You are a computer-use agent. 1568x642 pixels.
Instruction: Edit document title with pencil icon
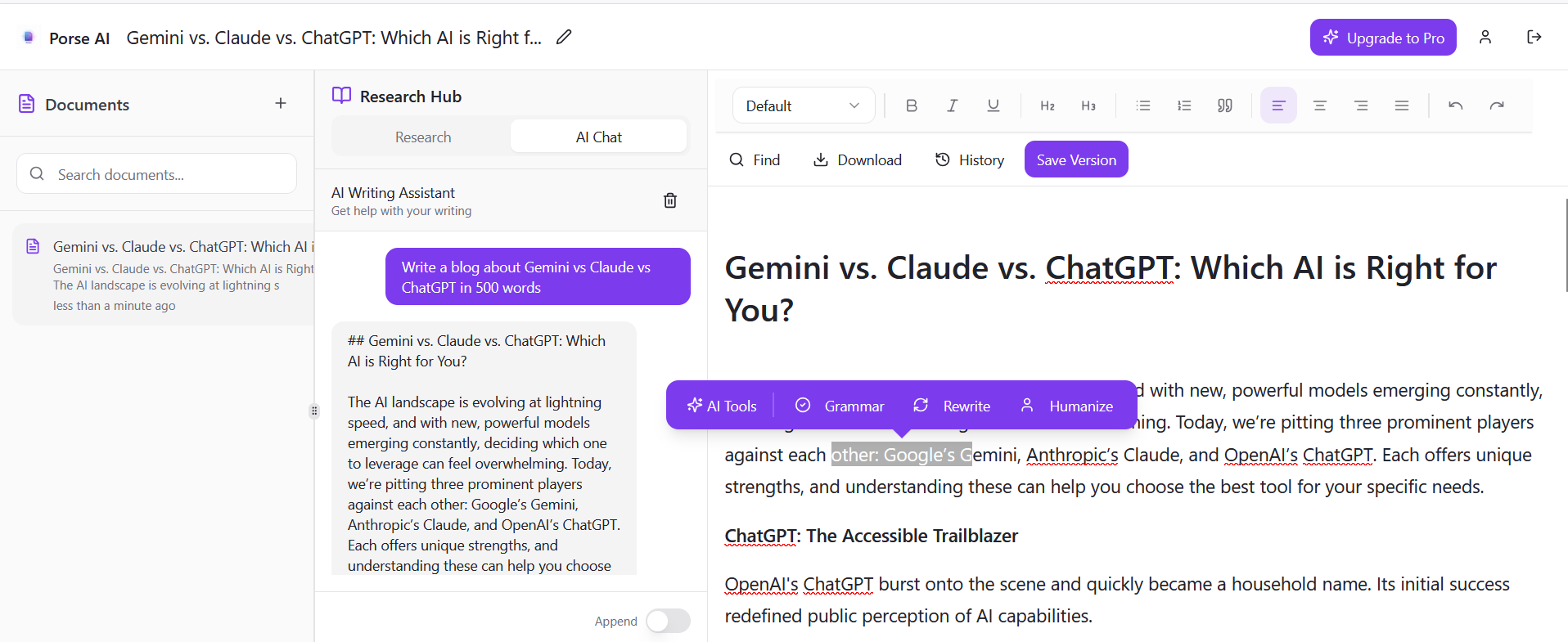564,37
